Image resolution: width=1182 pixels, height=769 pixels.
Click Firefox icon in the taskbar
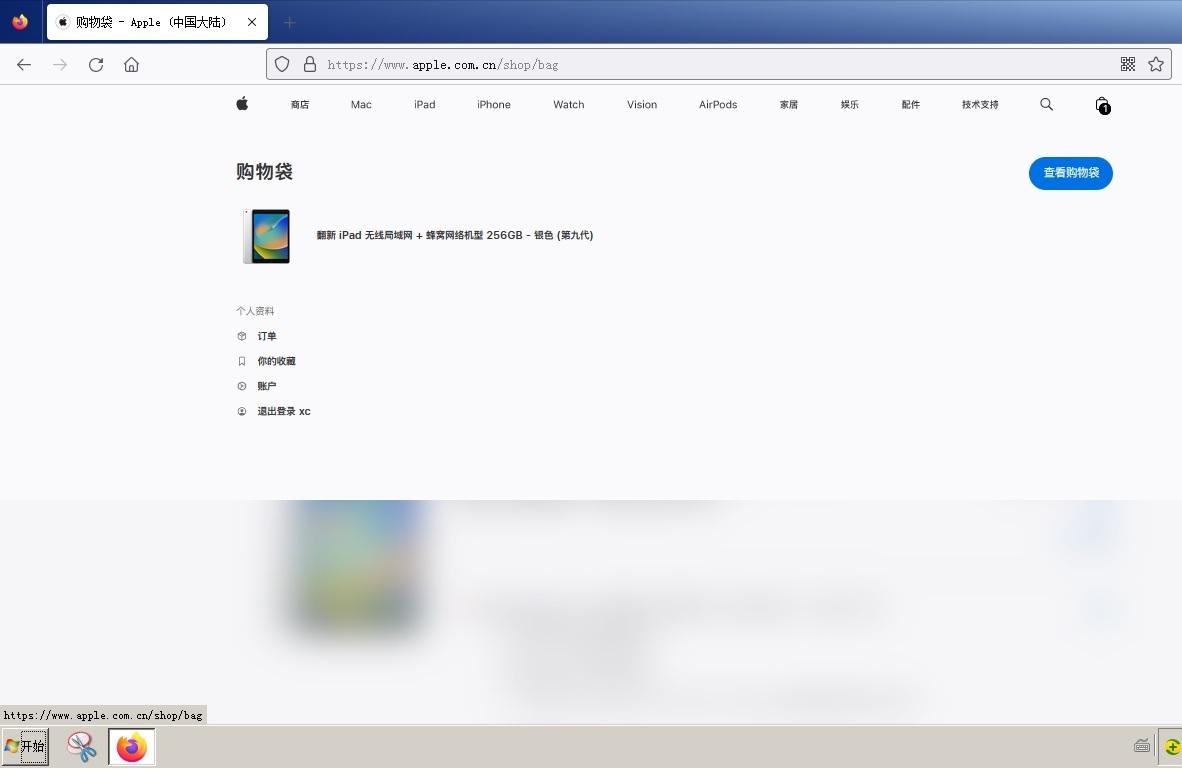[132, 747]
